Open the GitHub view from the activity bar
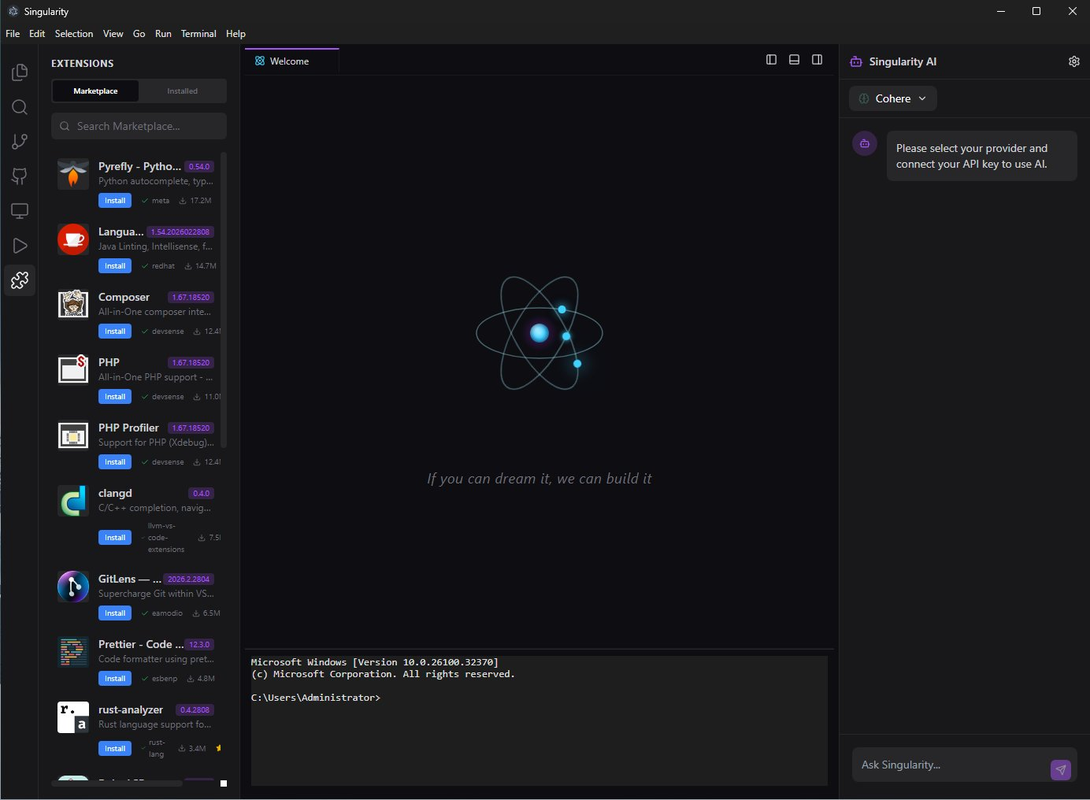This screenshot has width=1090, height=800. click(19, 176)
